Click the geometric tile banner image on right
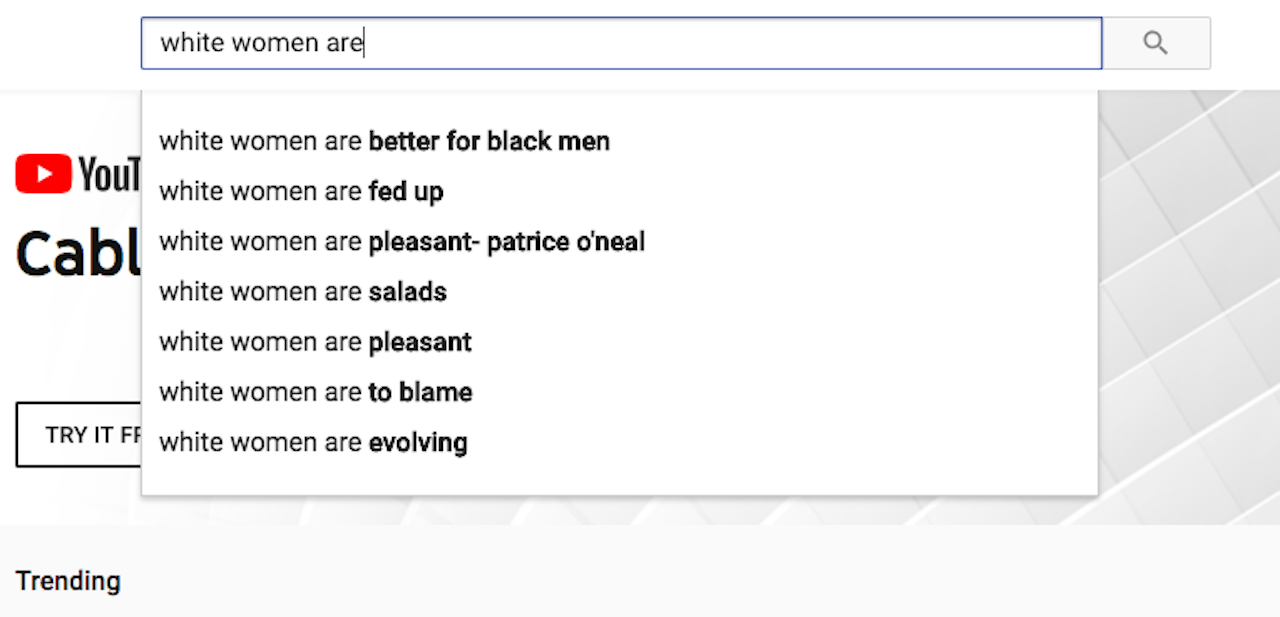 coord(1190,300)
